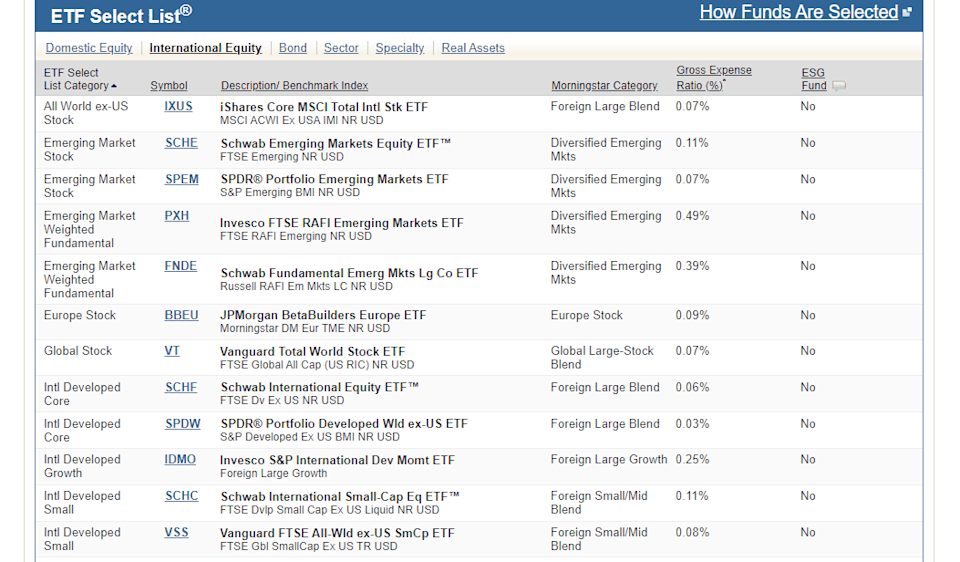Open the How Funds Are Selected link
960x562 pixels.
click(798, 12)
